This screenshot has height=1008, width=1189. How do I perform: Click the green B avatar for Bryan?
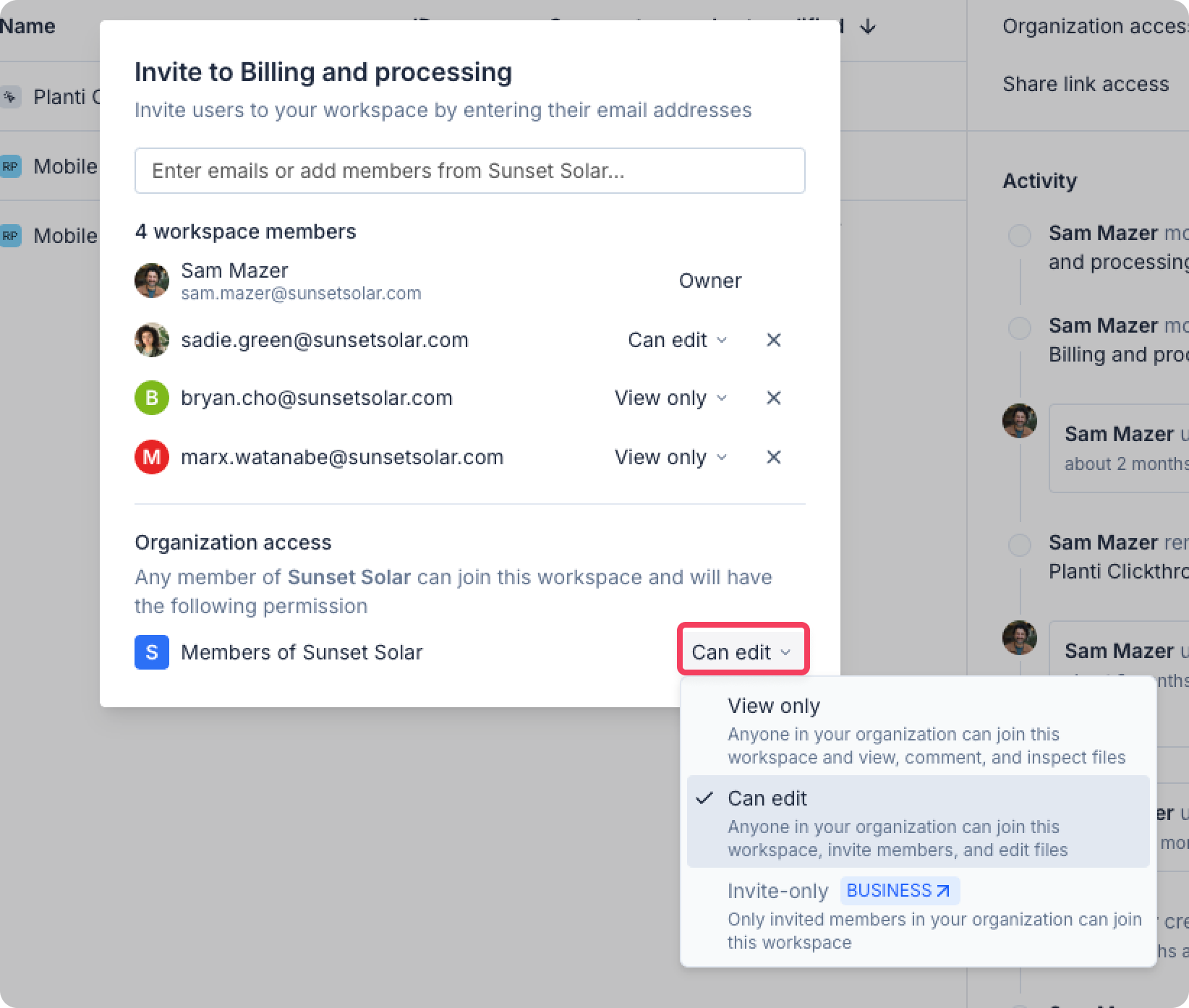(x=152, y=398)
